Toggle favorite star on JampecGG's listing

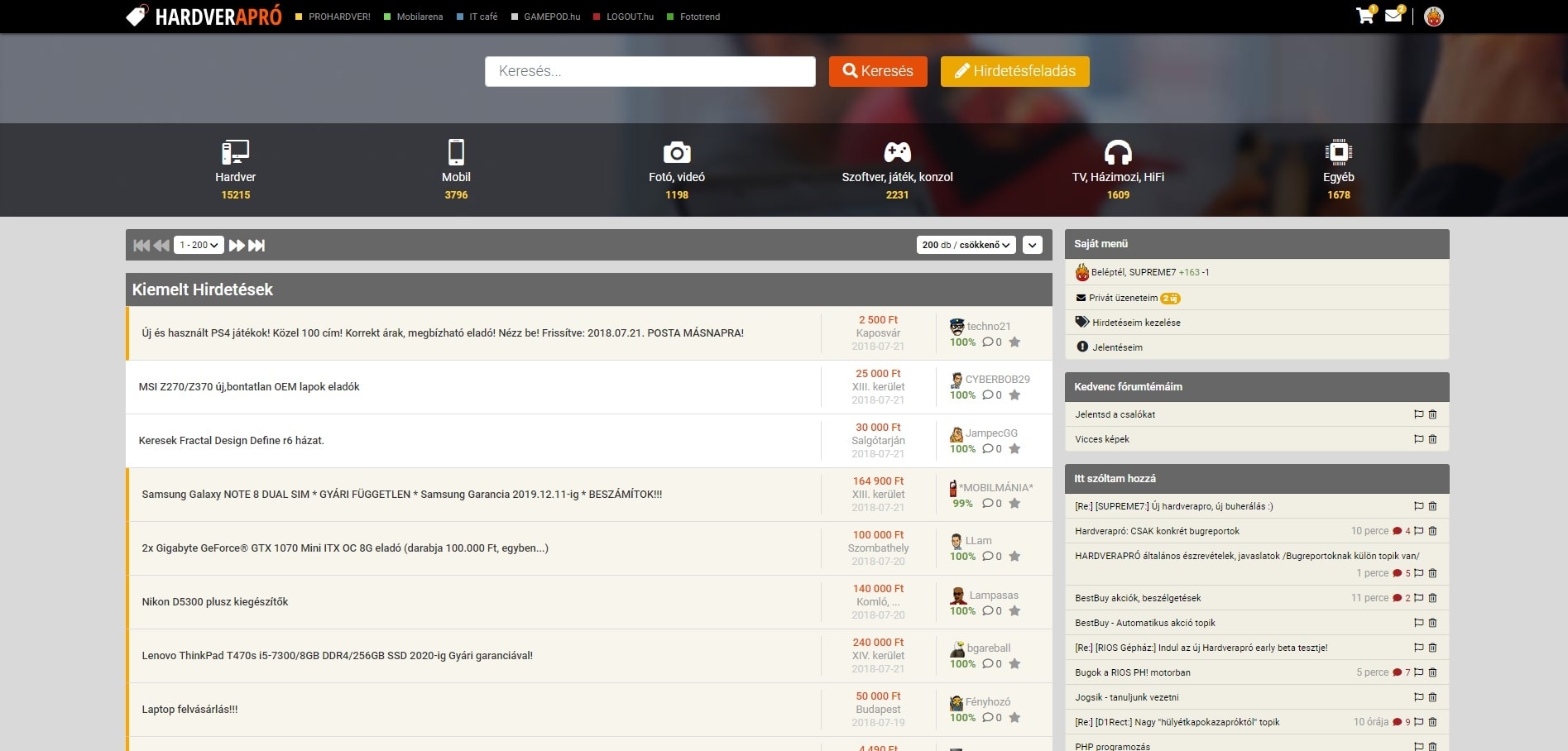(1014, 448)
